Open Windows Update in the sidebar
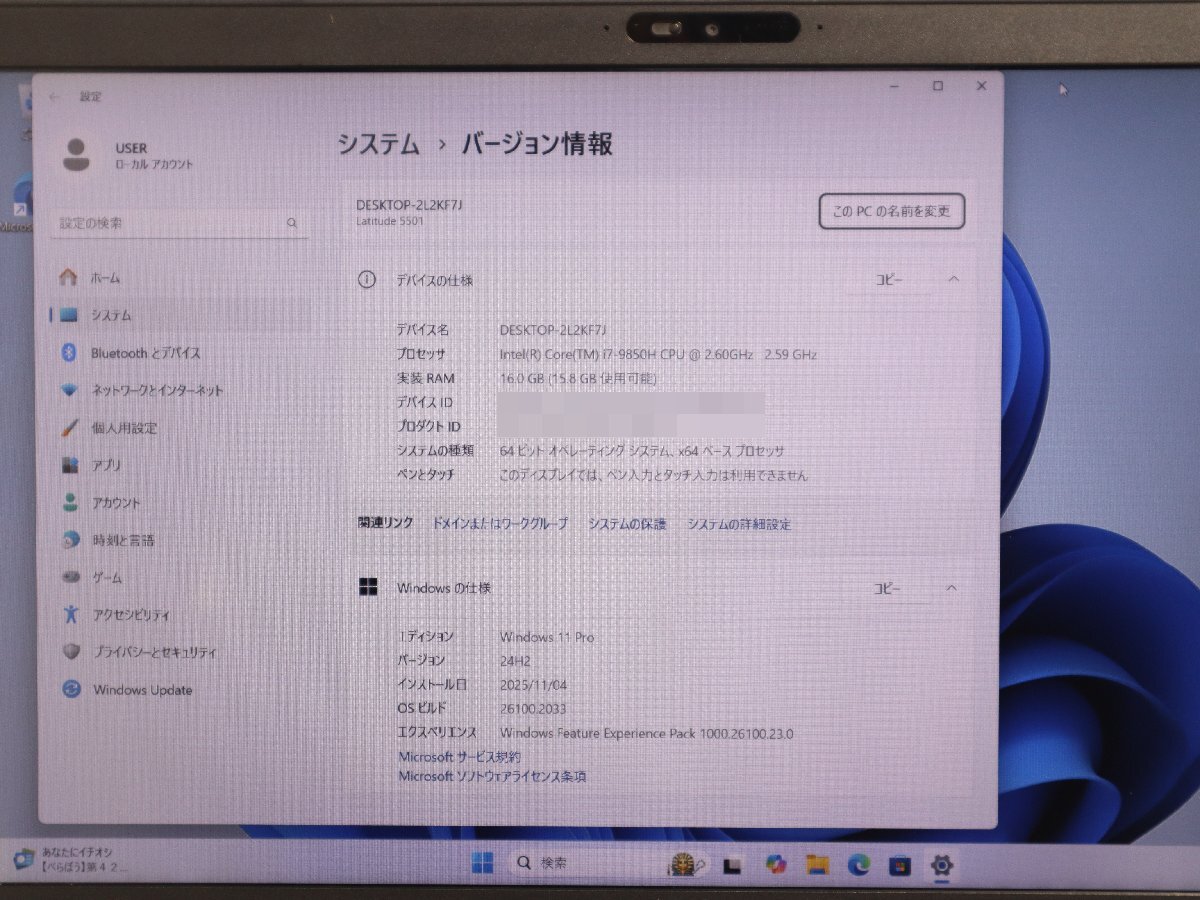The image size is (1200, 900). tap(143, 690)
